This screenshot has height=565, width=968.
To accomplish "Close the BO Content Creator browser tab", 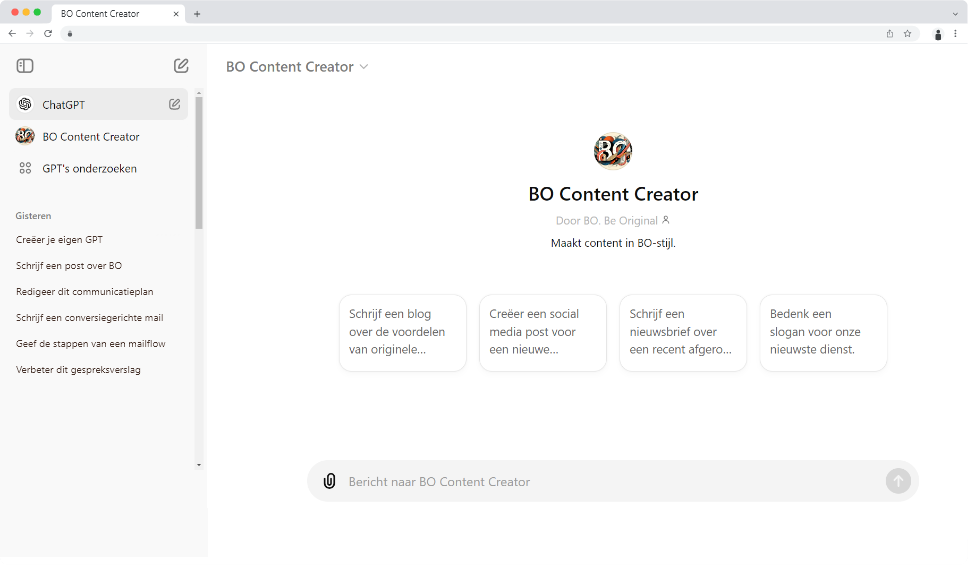I will click(176, 14).
